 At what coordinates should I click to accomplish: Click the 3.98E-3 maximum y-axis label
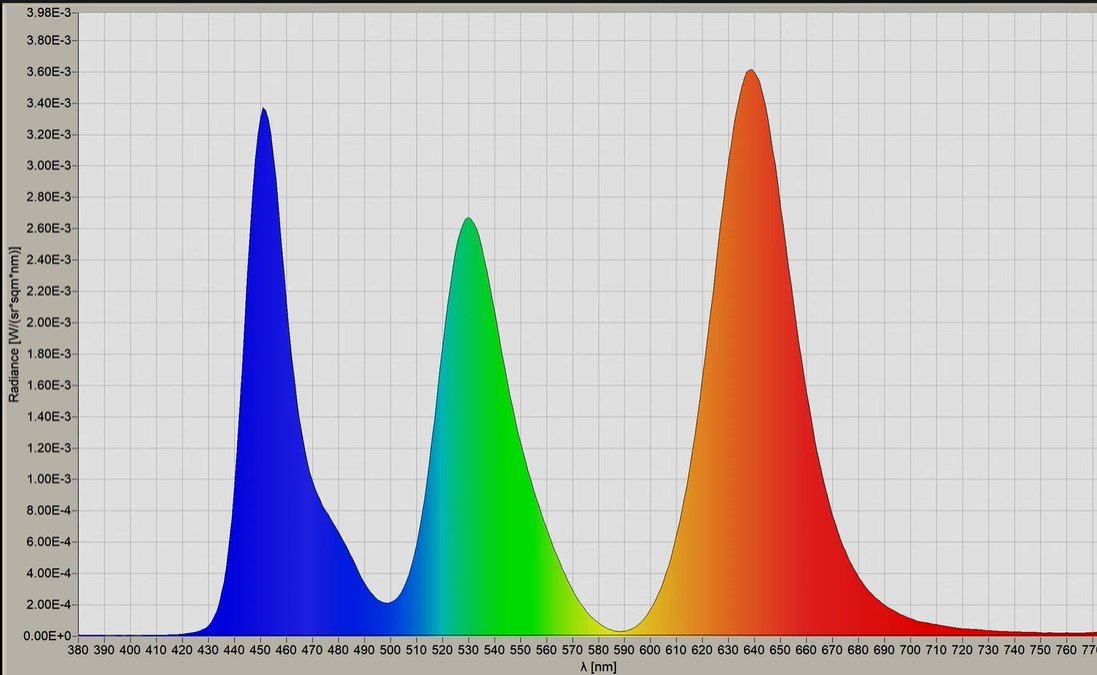49,13
